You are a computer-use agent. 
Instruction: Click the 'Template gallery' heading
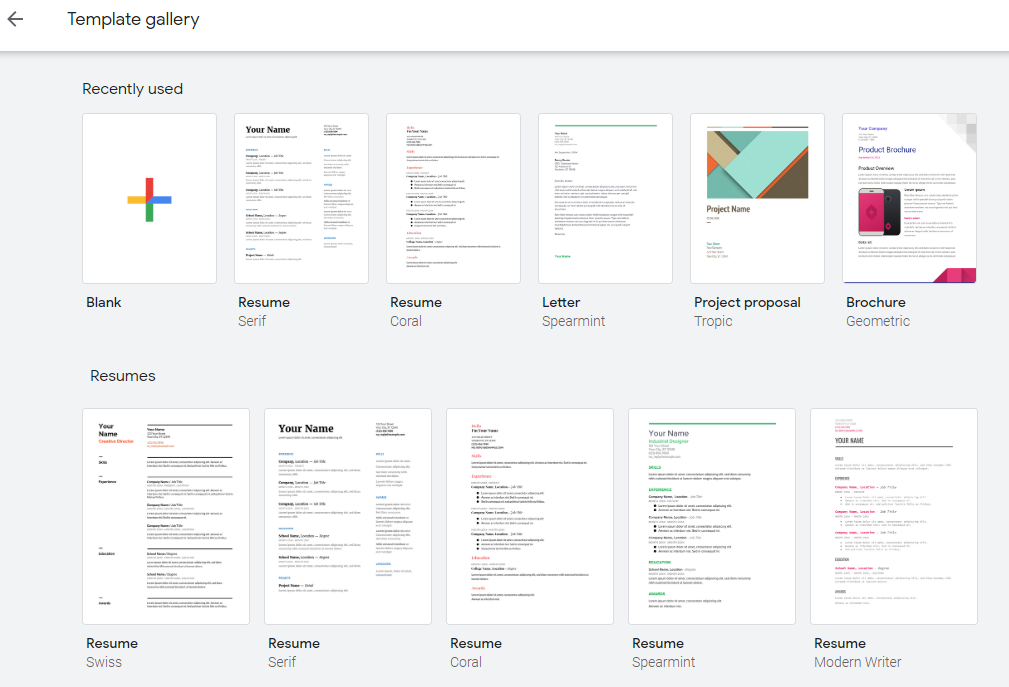pos(133,19)
